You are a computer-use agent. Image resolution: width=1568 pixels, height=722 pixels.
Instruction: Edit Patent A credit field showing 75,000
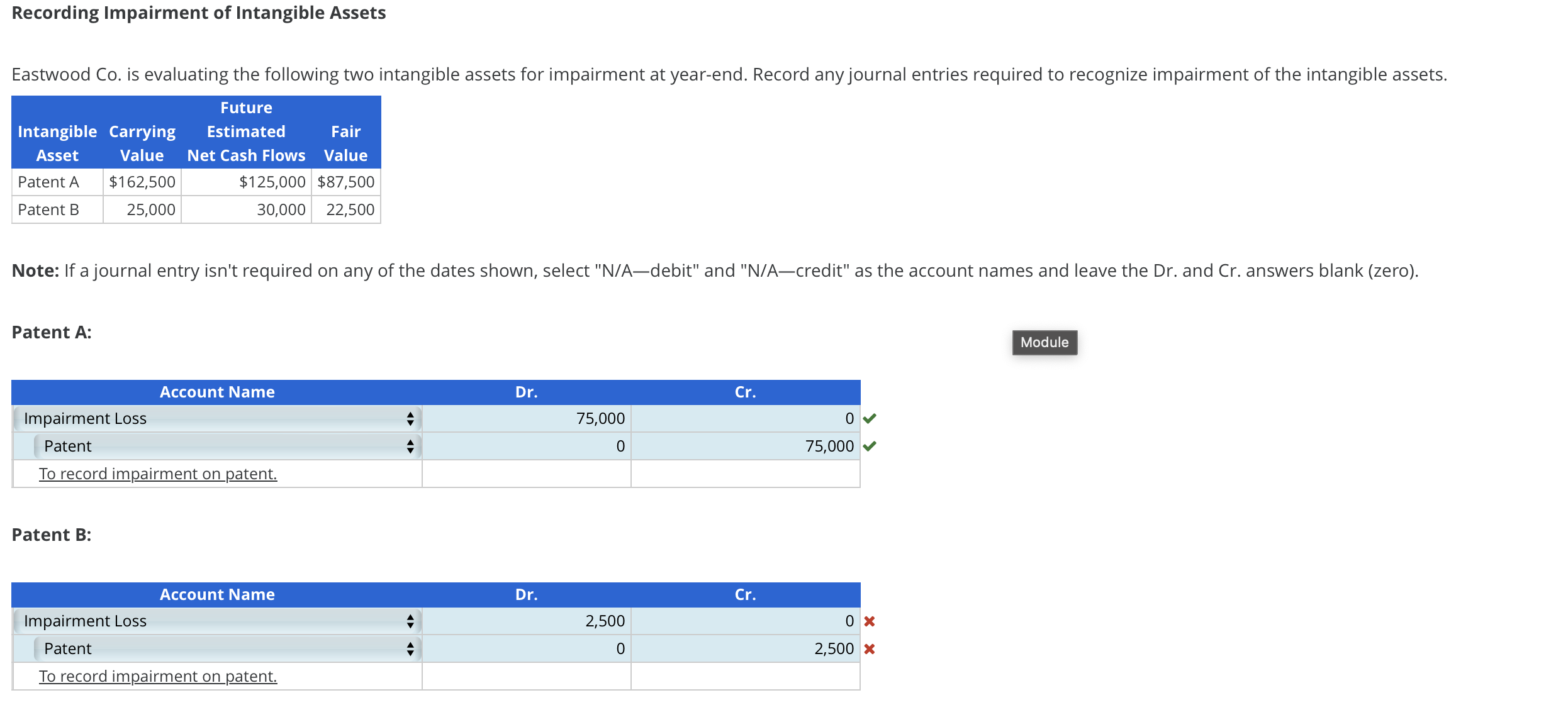tap(746, 446)
